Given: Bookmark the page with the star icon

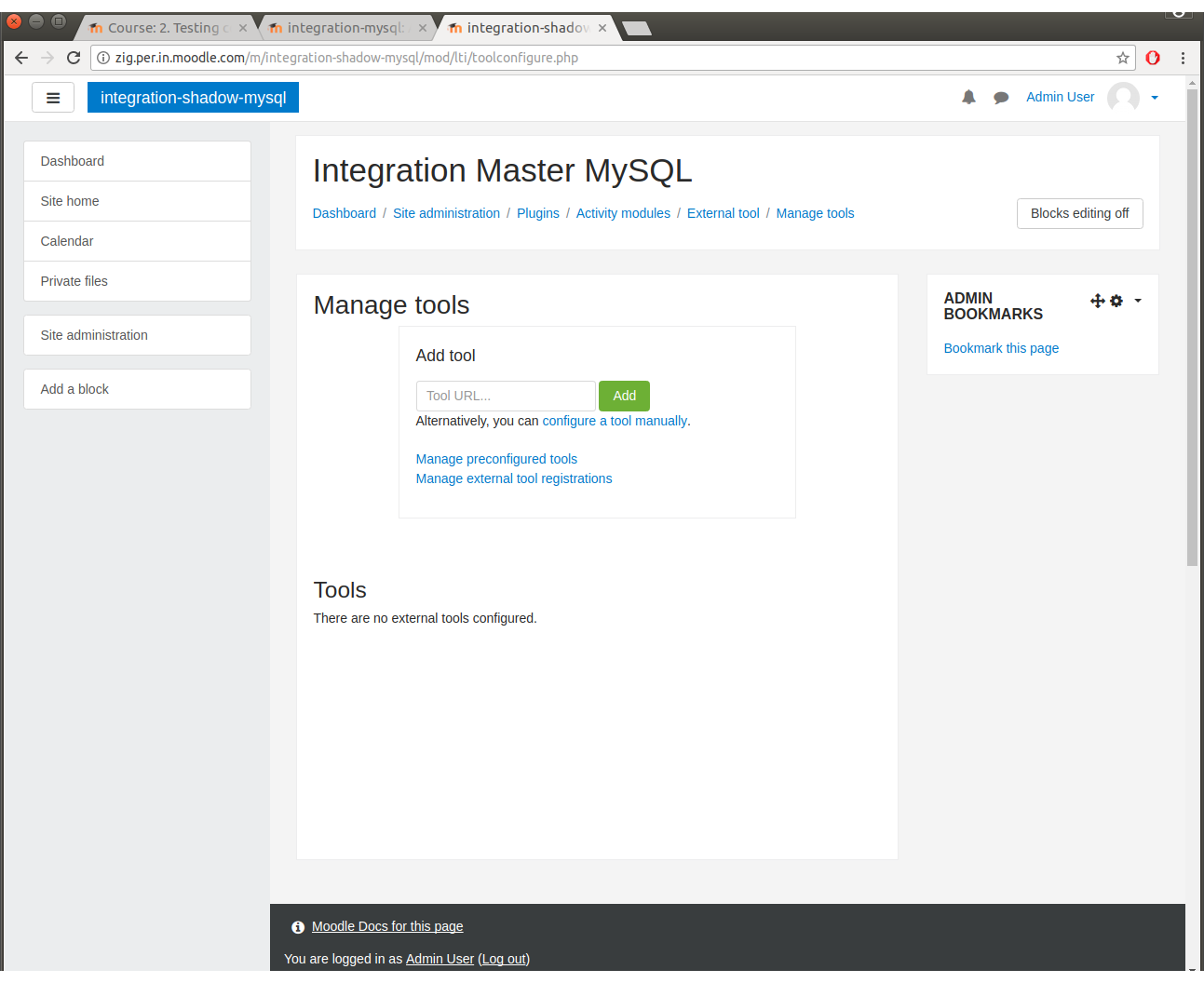Looking at the screenshot, I should (1123, 58).
